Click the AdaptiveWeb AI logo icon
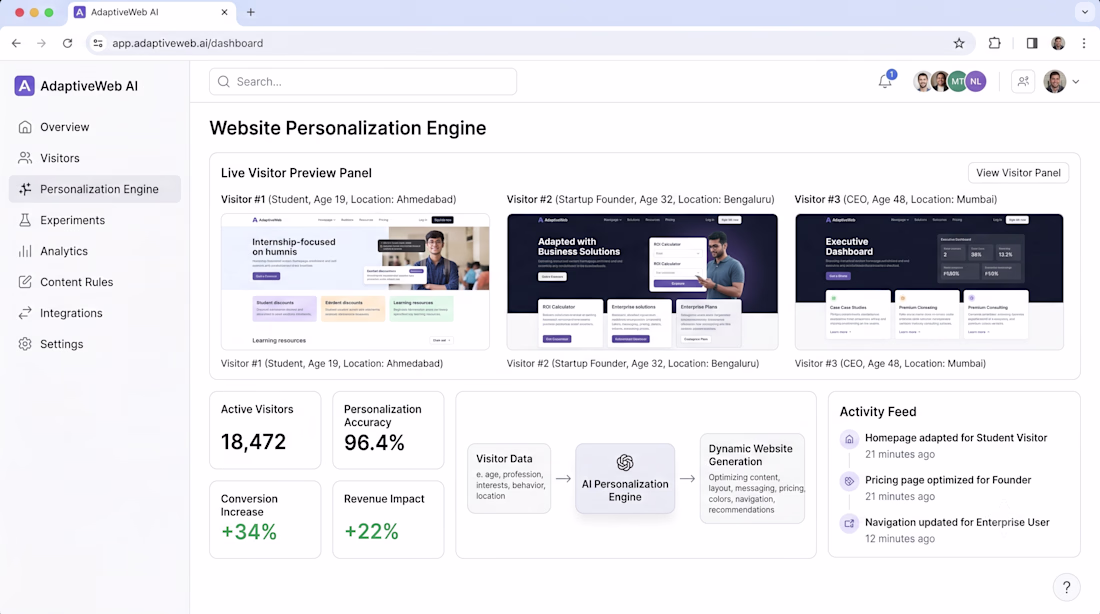 [25, 86]
